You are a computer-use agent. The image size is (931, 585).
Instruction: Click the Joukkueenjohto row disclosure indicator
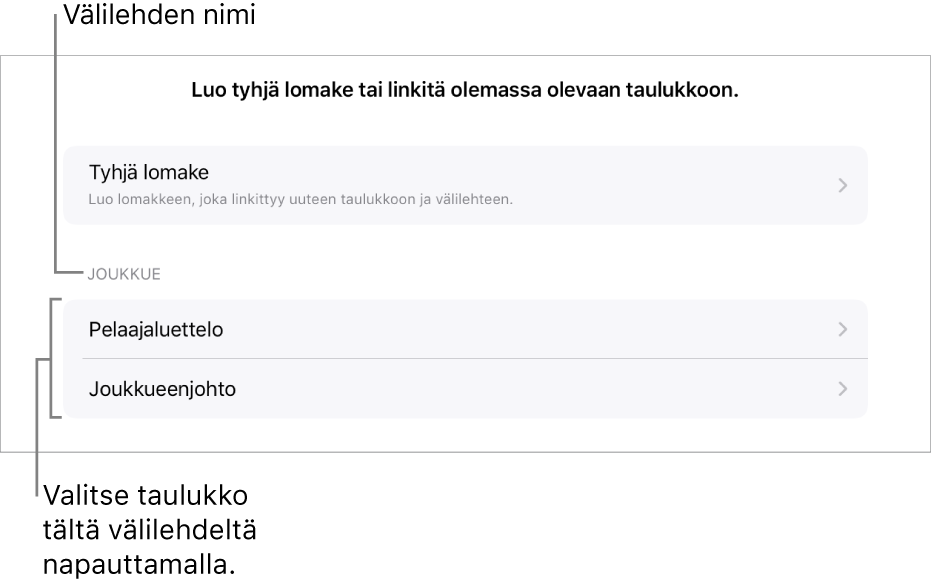click(845, 388)
